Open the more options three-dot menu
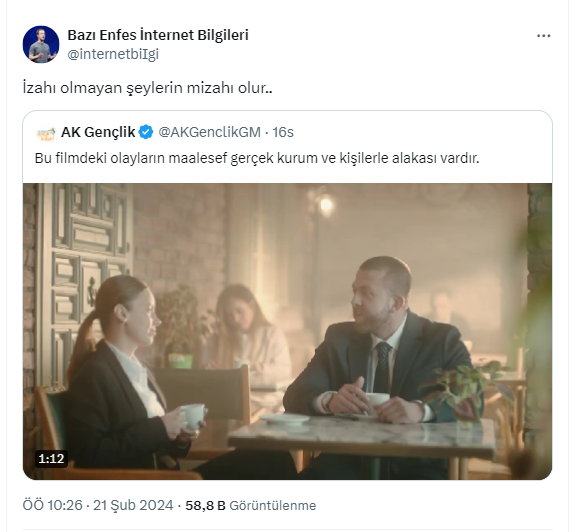 pos(544,36)
